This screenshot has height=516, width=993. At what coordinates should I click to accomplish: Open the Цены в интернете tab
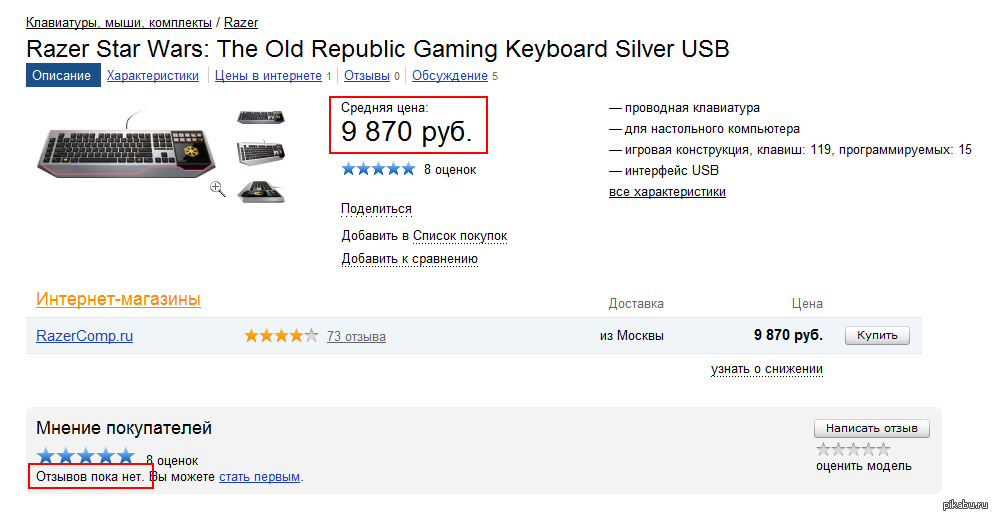(268, 76)
